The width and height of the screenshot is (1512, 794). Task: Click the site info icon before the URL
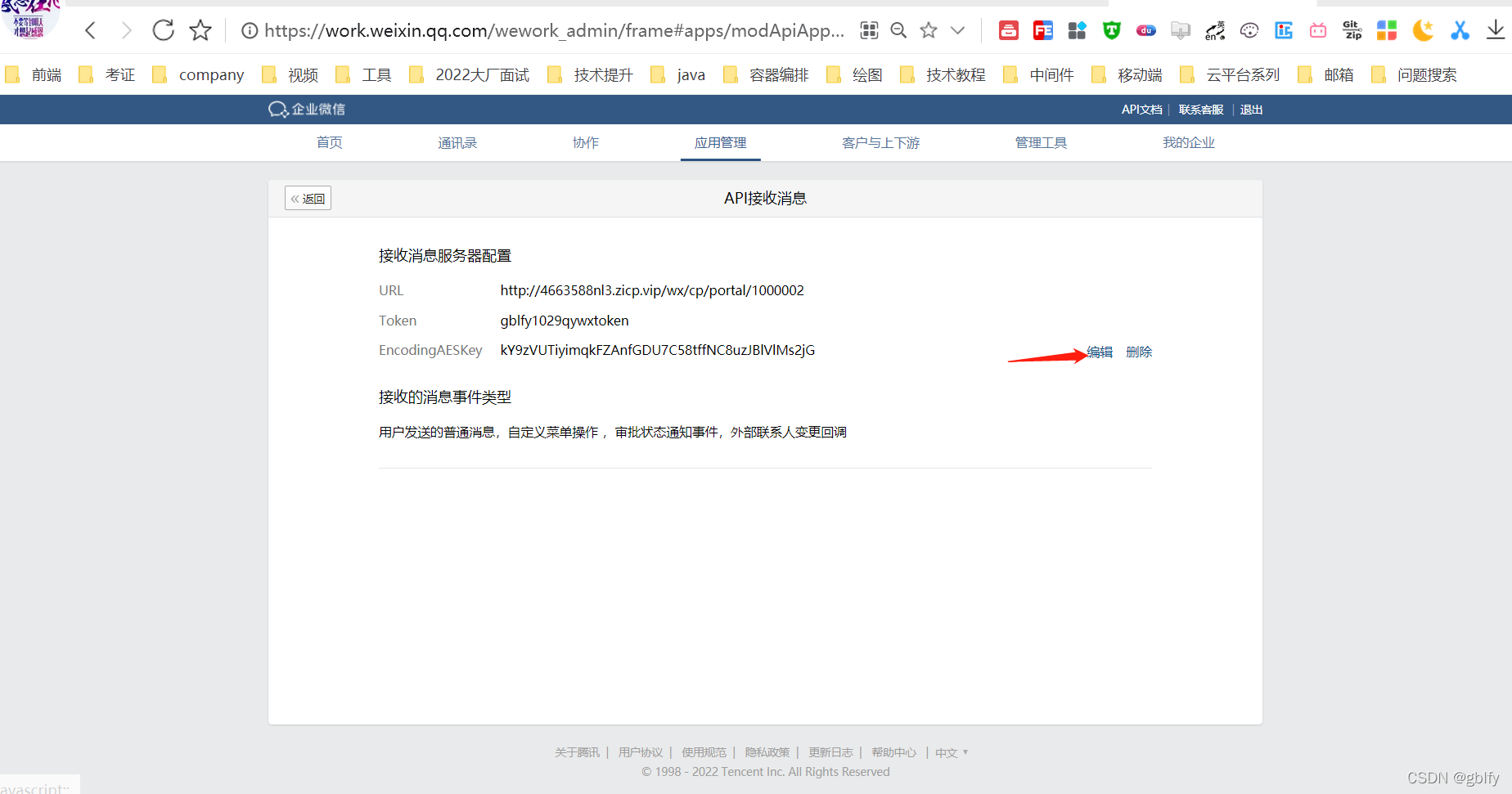click(250, 31)
